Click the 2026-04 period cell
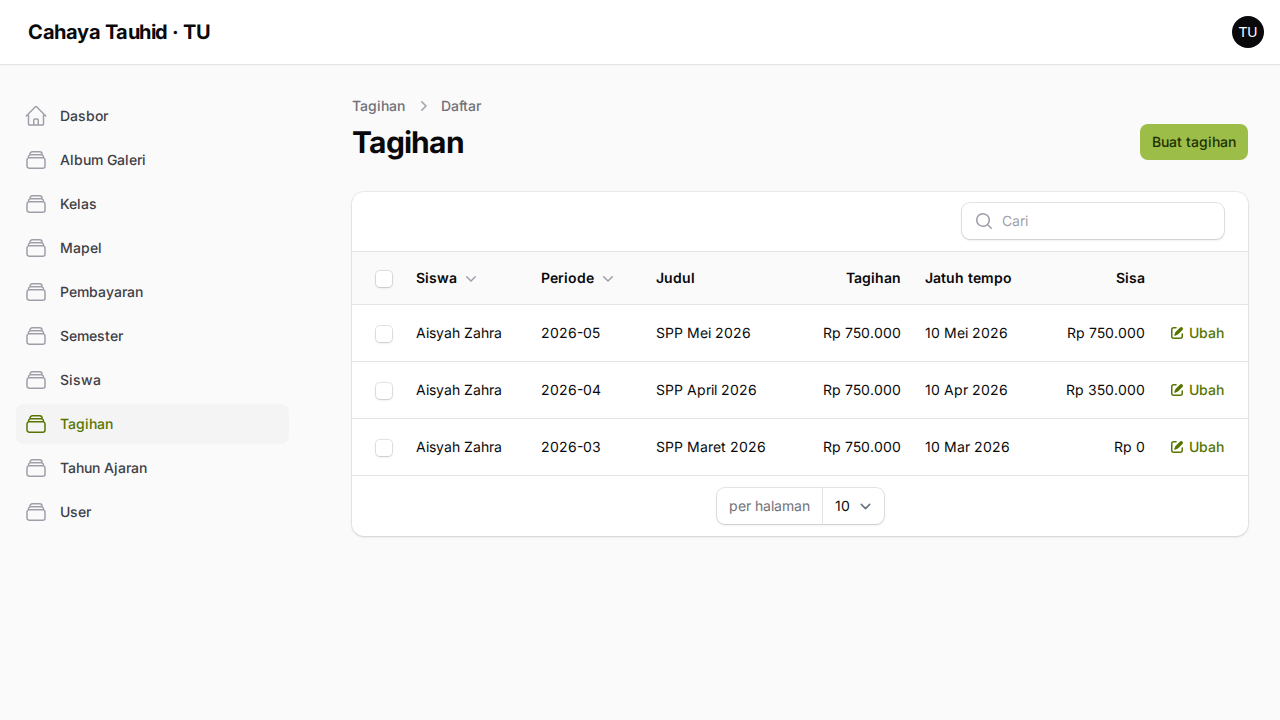 571,390
